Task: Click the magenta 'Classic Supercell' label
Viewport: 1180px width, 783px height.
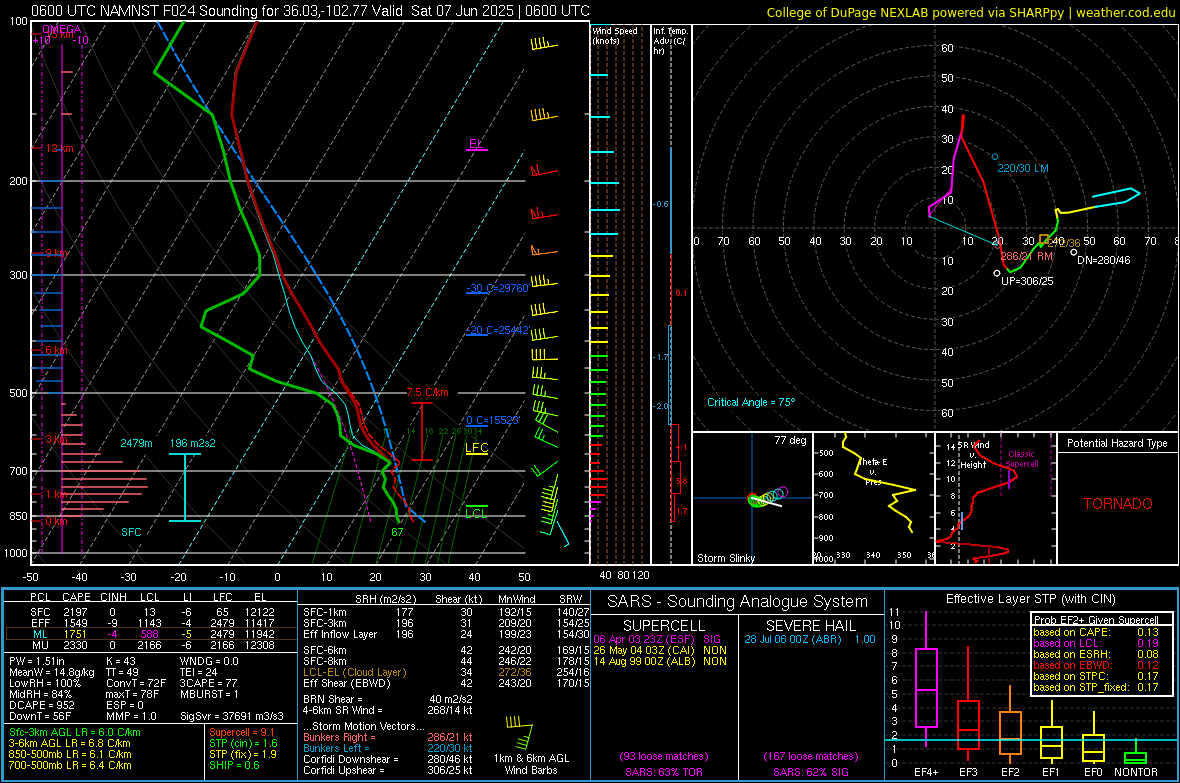Action: (x=1021, y=459)
